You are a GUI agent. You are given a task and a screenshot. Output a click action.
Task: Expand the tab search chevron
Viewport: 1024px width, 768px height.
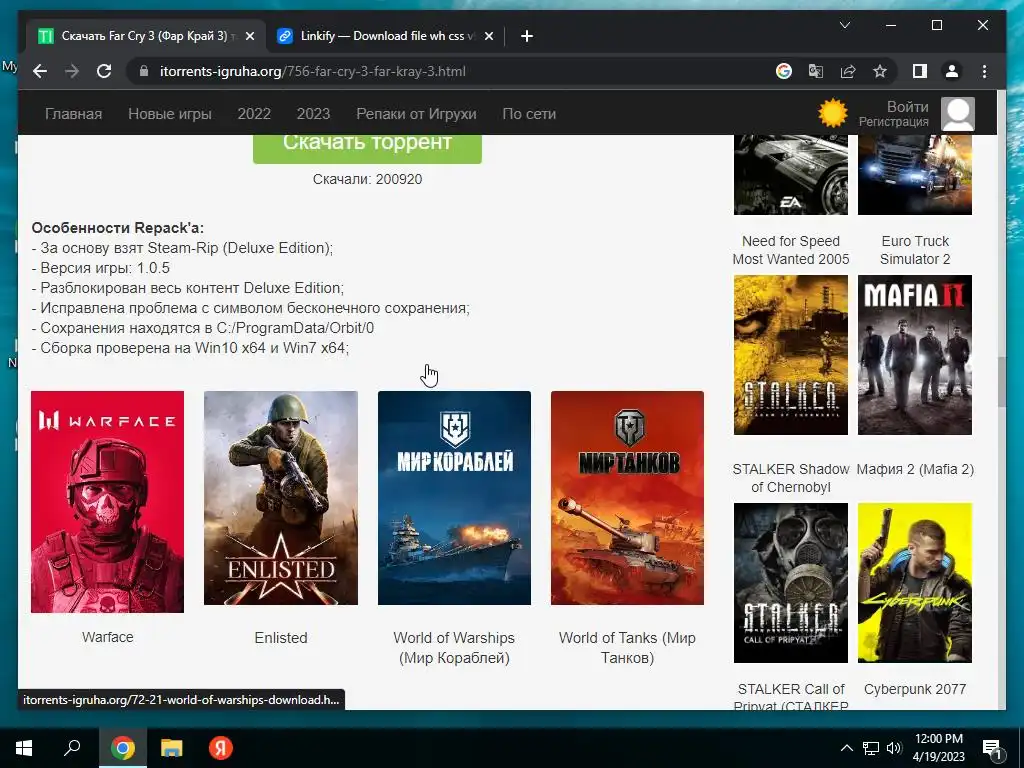click(844, 25)
